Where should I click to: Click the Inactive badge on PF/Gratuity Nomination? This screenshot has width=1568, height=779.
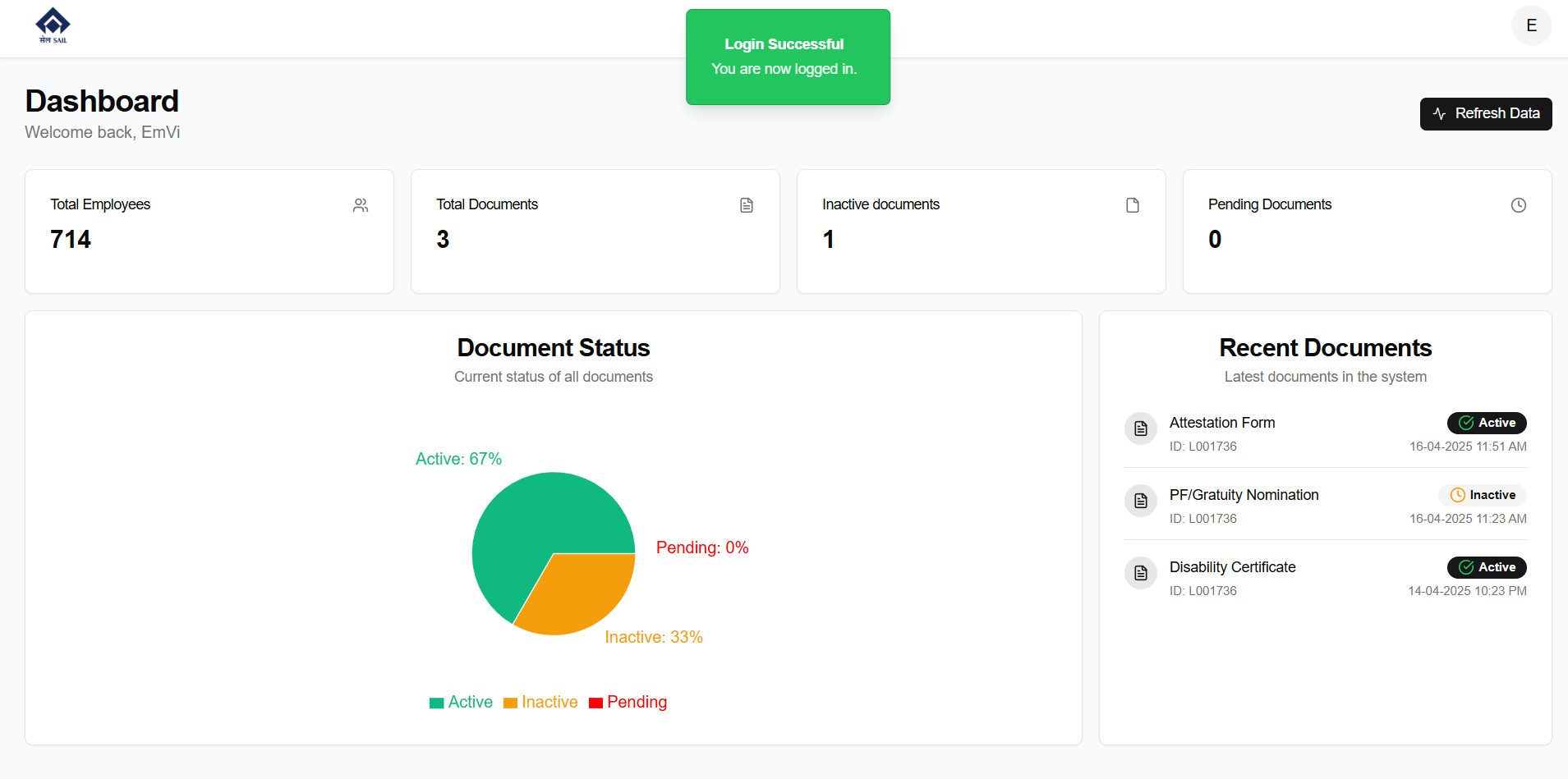1483,495
